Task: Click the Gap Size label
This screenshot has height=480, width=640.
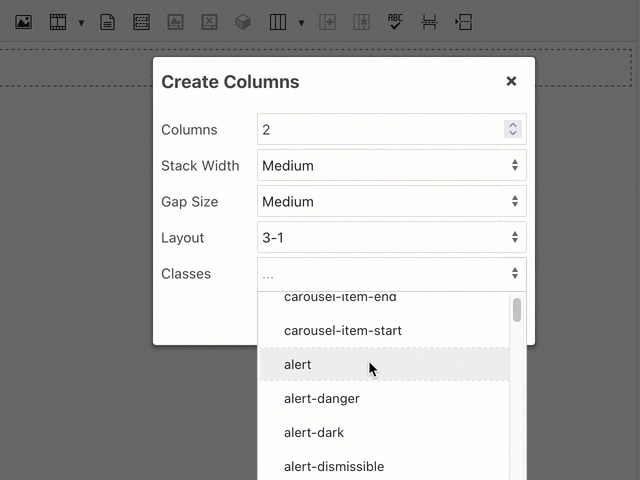Action: tap(189, 202)
